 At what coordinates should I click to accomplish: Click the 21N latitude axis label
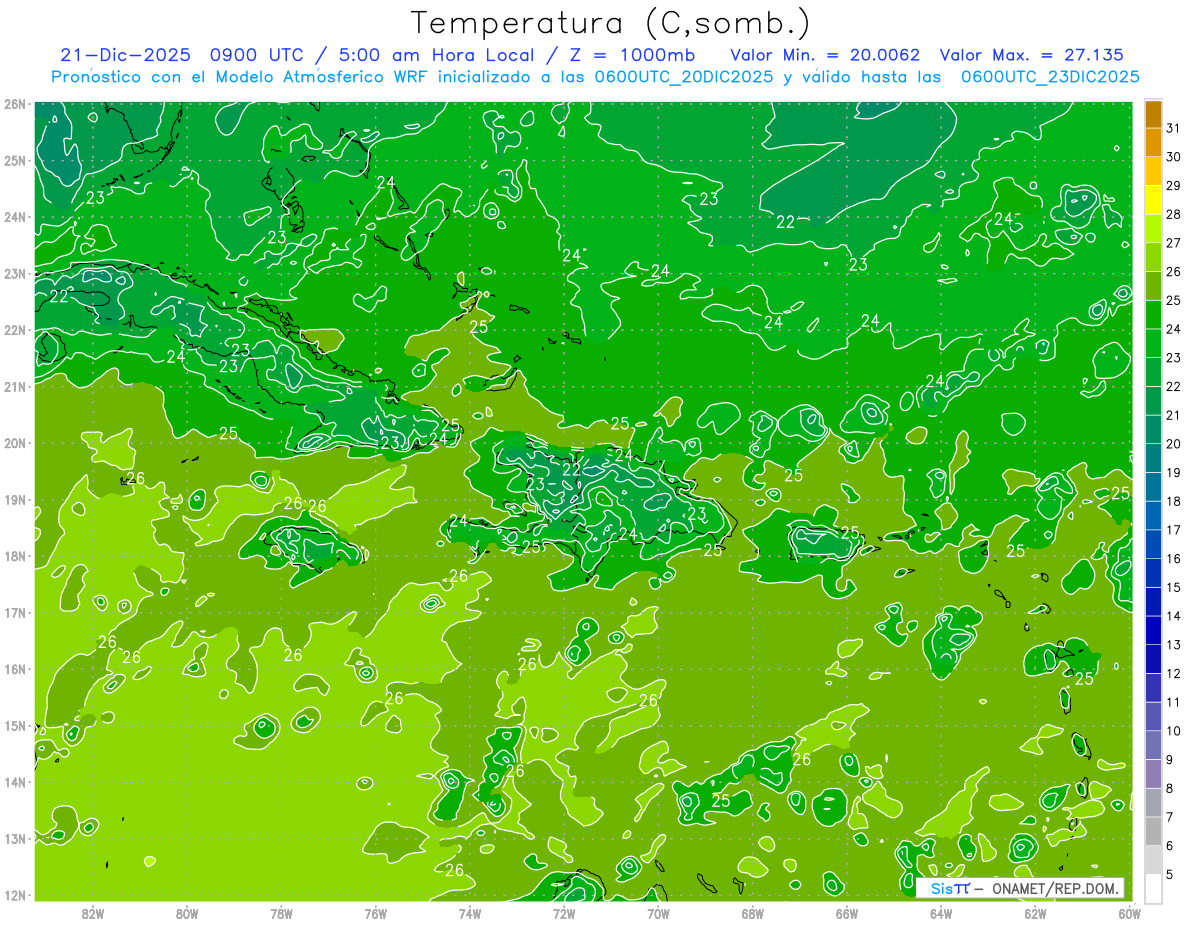tap(15, 386)
